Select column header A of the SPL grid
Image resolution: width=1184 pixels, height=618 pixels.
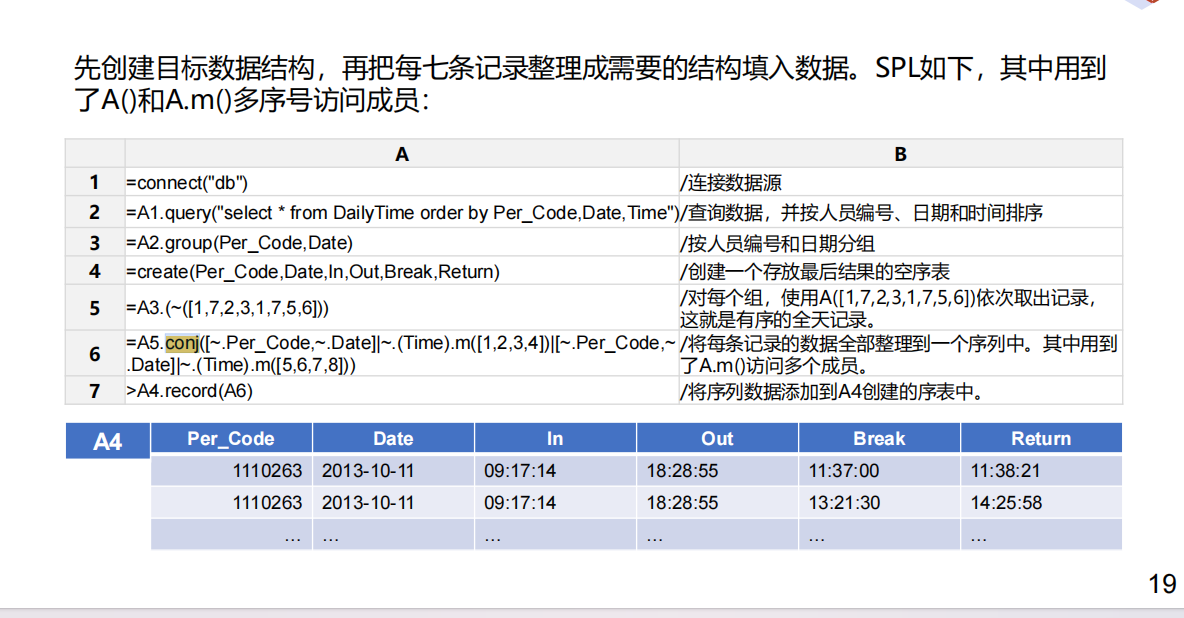pyautogui.click(x=402, y=154)
